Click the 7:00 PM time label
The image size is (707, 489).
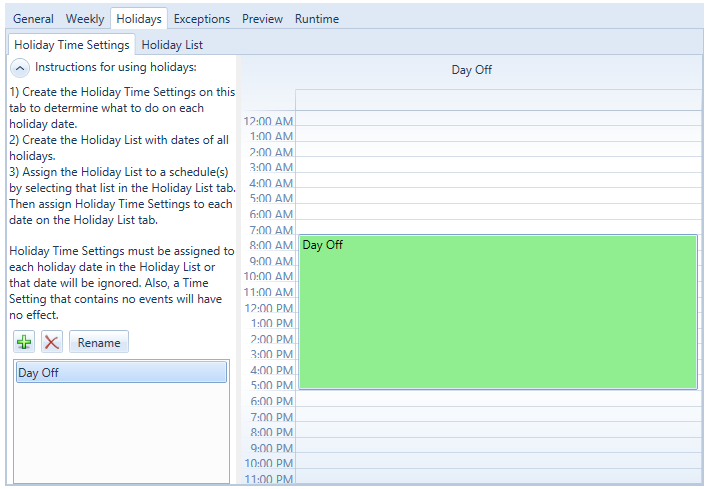coord(271,416)
